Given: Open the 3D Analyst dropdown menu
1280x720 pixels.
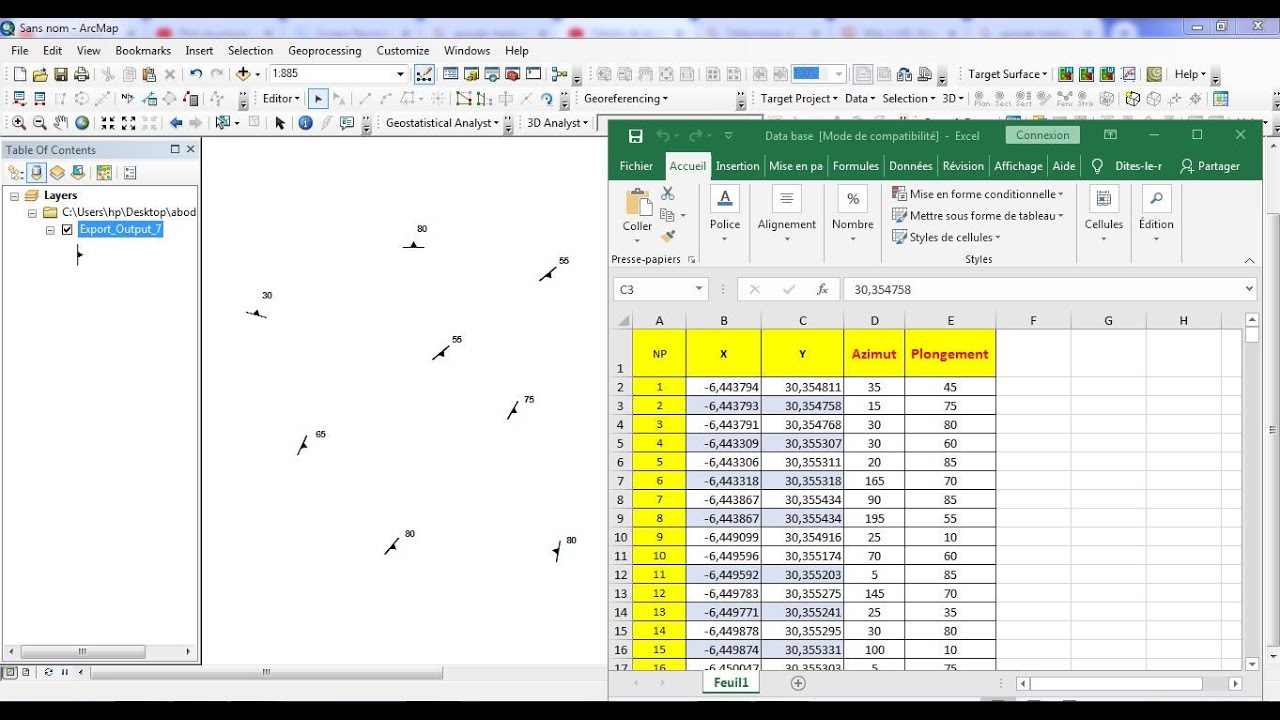Looking at the screenshot, I should click(558, 123).
